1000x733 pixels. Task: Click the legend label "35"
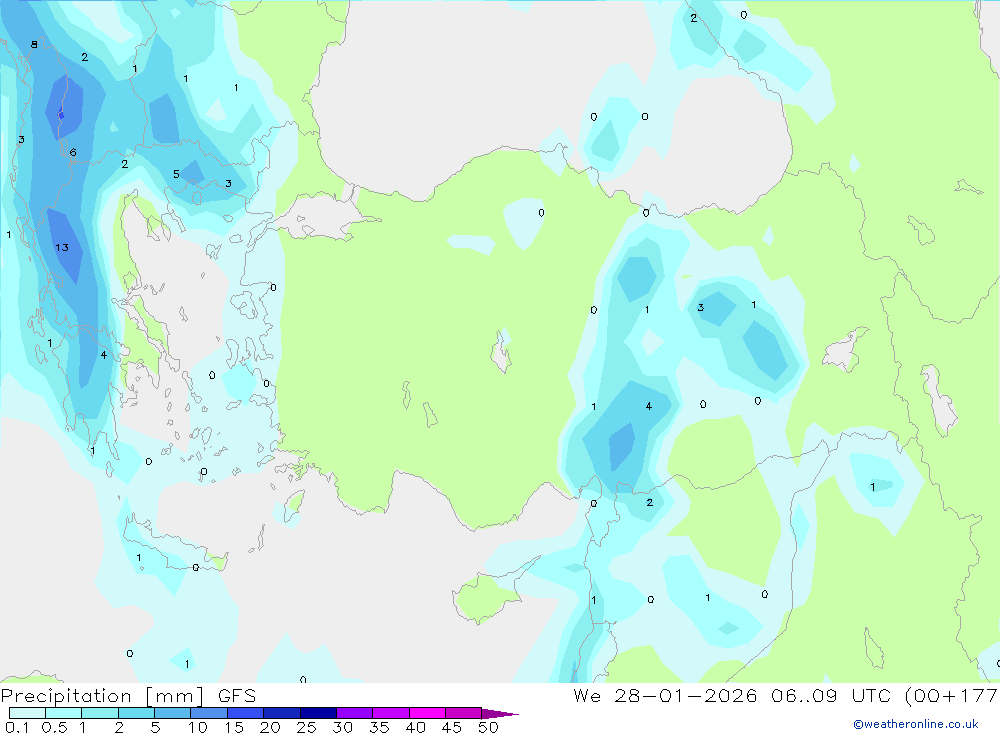coord(379,727)
